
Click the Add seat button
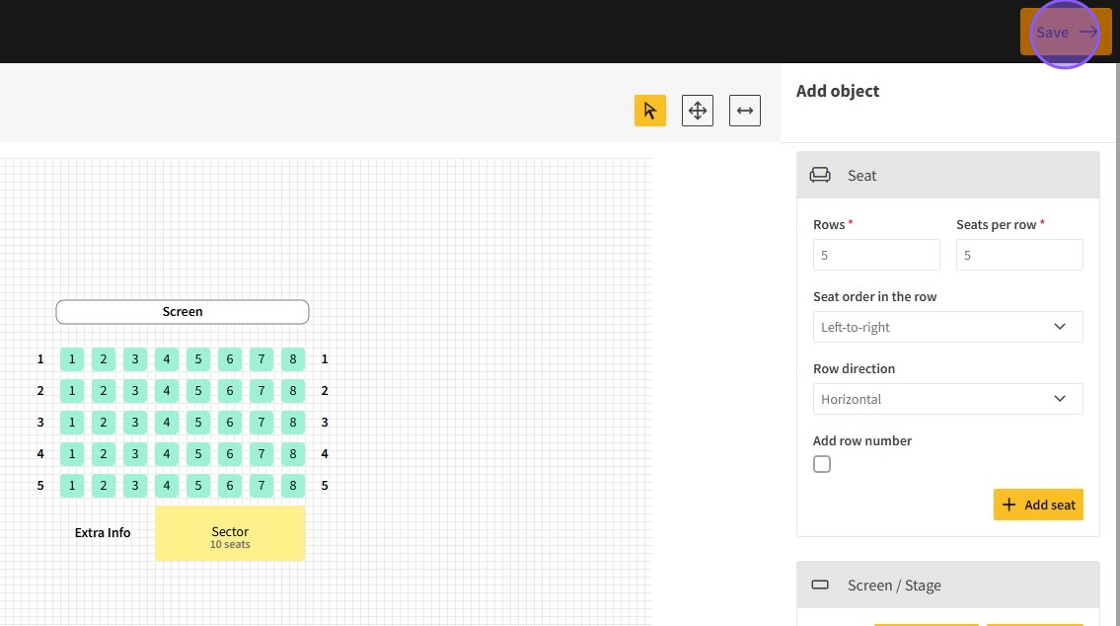click(x=1038, y=505)
